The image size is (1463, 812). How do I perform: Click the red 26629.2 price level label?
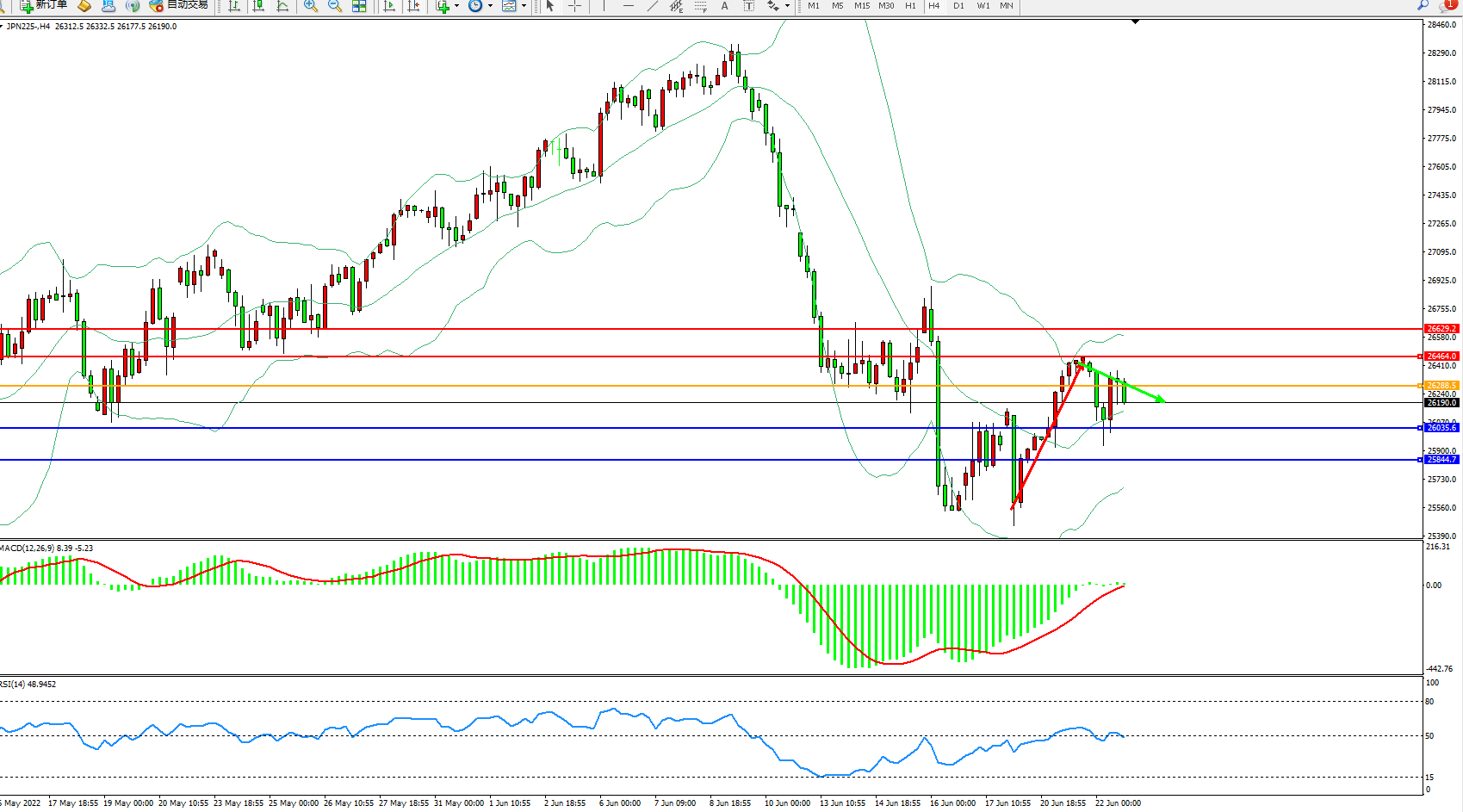click(x=1441, y=329)
